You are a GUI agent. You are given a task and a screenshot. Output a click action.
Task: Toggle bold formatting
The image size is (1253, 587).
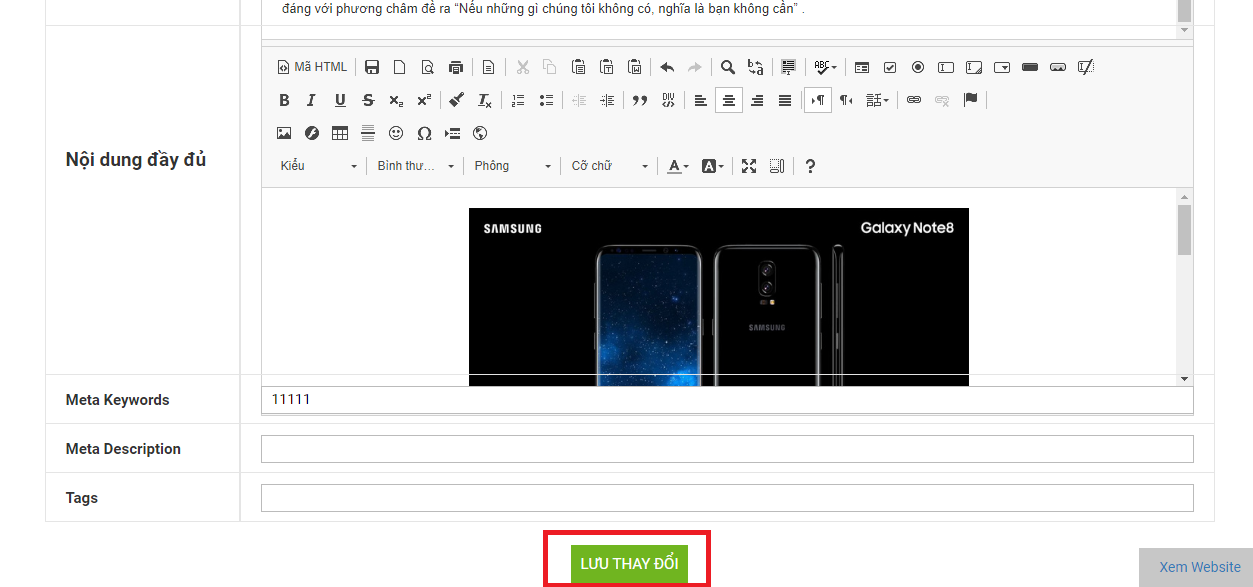tap(284, 100)
